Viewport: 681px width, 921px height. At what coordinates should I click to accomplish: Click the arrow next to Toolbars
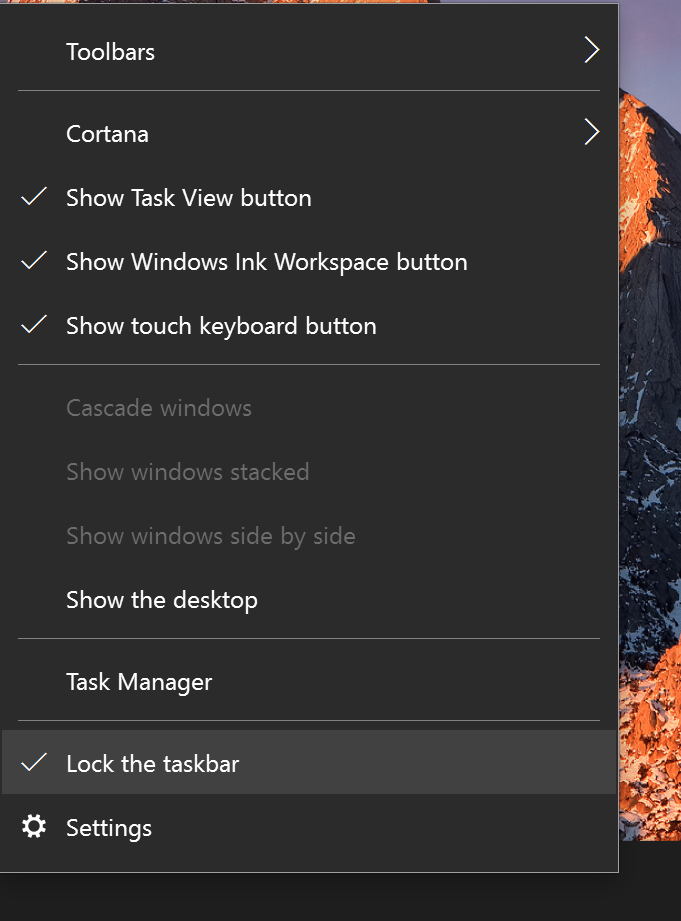592,49
